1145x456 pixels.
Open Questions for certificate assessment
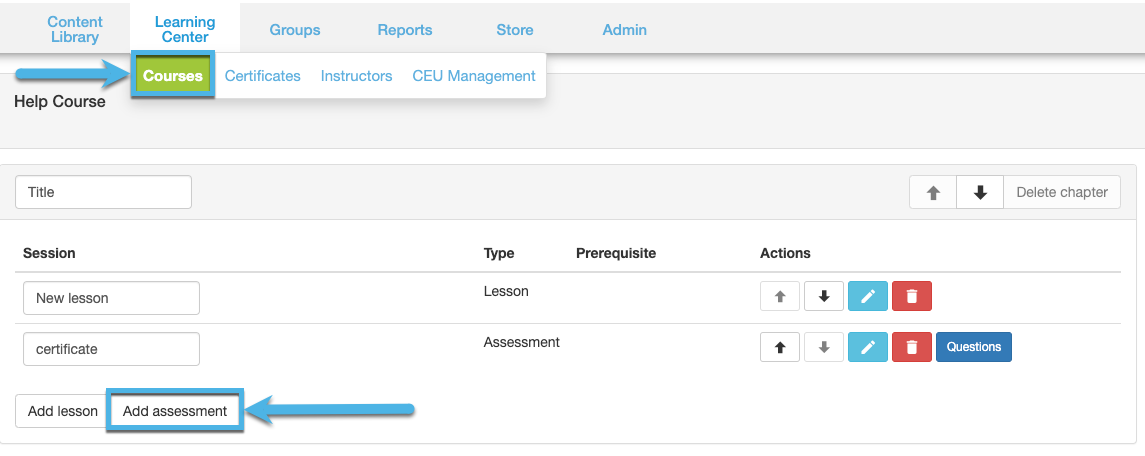tap(973, 347)
